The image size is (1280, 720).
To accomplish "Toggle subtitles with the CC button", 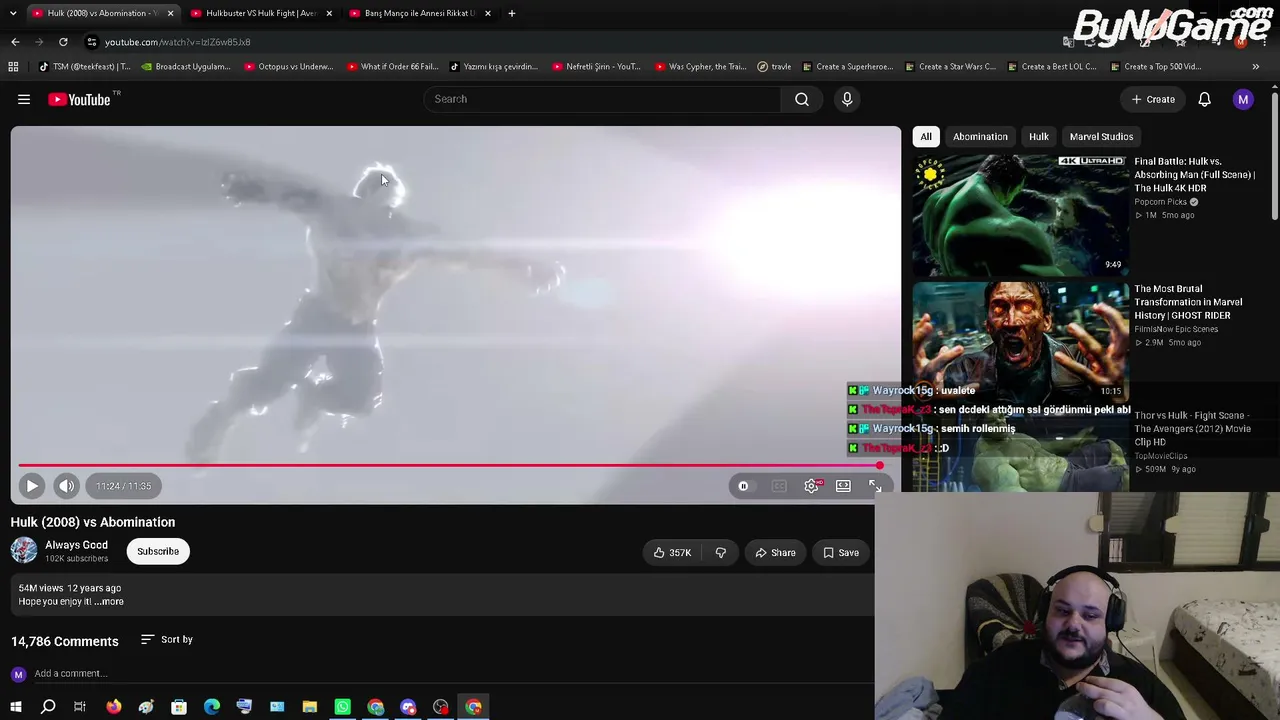I will tap(779, 486).
